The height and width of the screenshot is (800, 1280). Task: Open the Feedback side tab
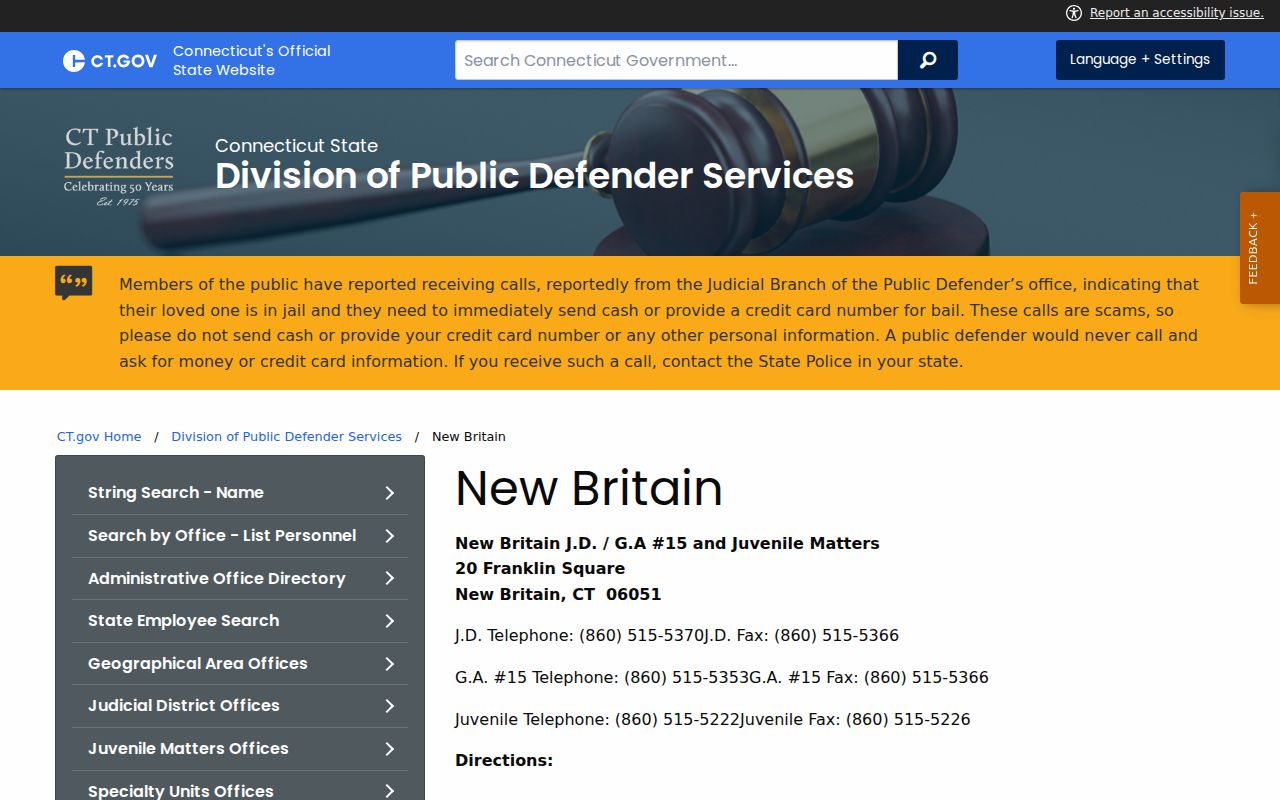click(x=1260, y=248)
